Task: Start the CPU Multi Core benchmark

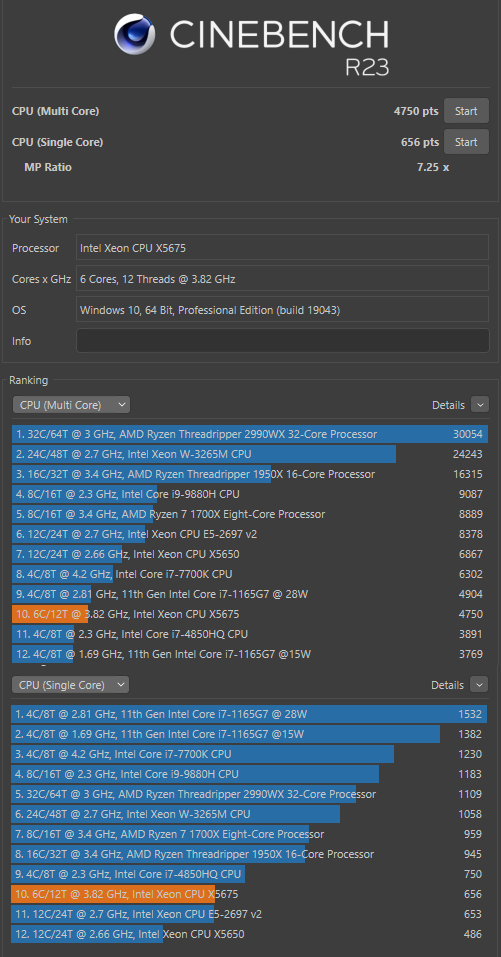Action: tap(466, 111)
